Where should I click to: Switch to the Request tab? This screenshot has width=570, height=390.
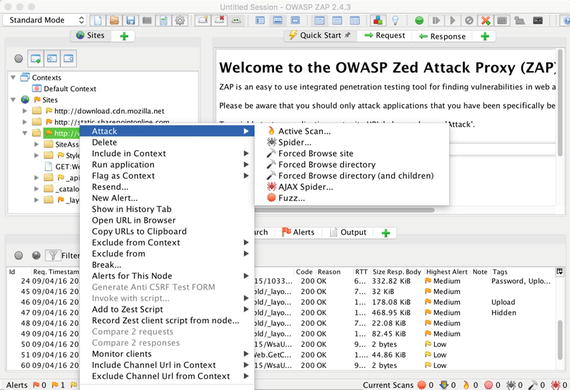click(385, 35)
